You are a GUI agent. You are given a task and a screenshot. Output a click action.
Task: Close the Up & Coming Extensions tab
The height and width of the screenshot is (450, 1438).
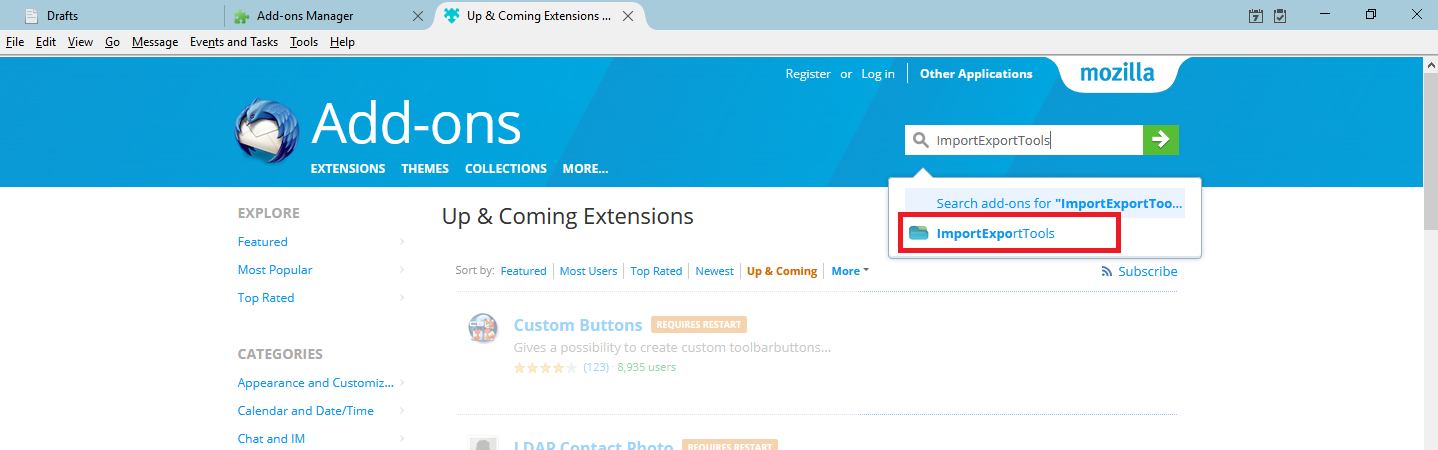(628, 16)
